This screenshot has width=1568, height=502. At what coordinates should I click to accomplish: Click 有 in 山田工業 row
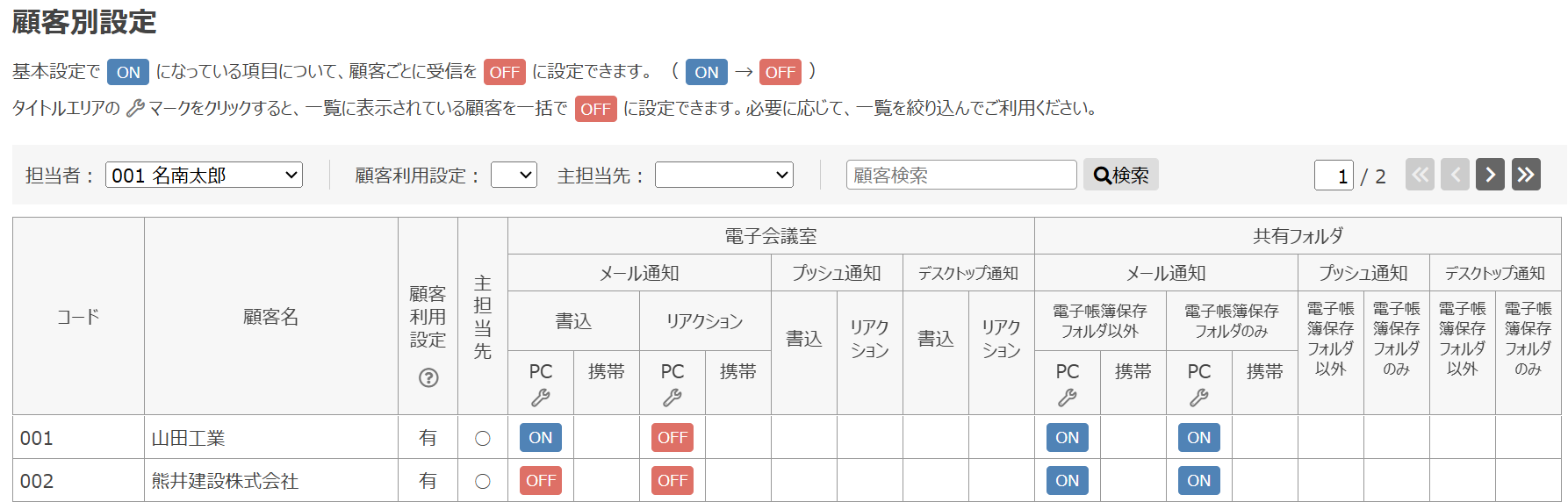click(x=428, y=437)
